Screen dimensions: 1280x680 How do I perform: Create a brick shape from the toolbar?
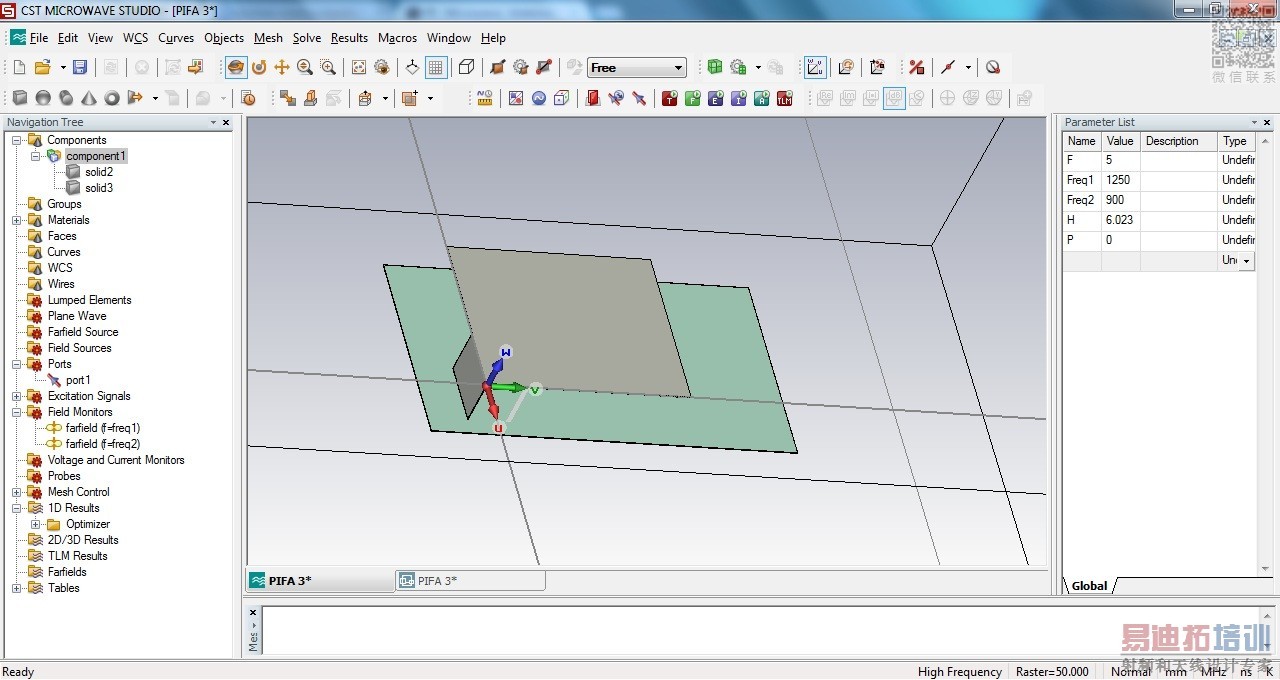[19, 98]
